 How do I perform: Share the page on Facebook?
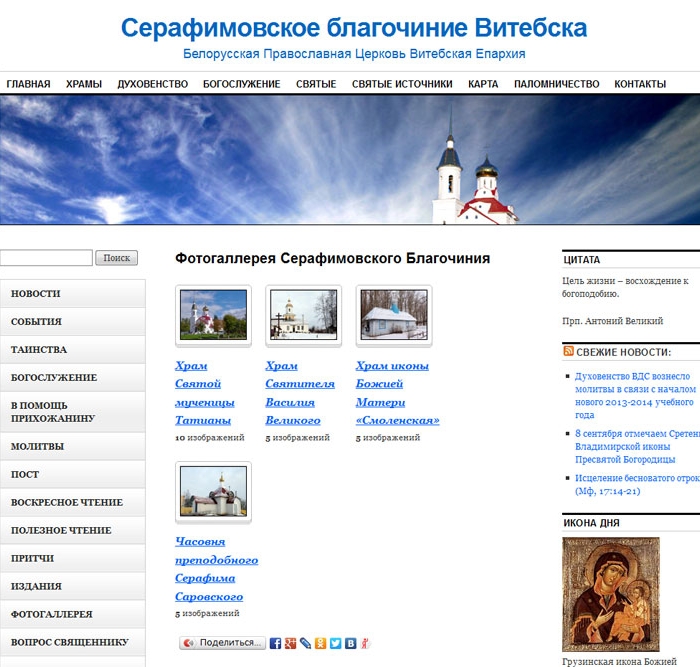coord(276,643)
